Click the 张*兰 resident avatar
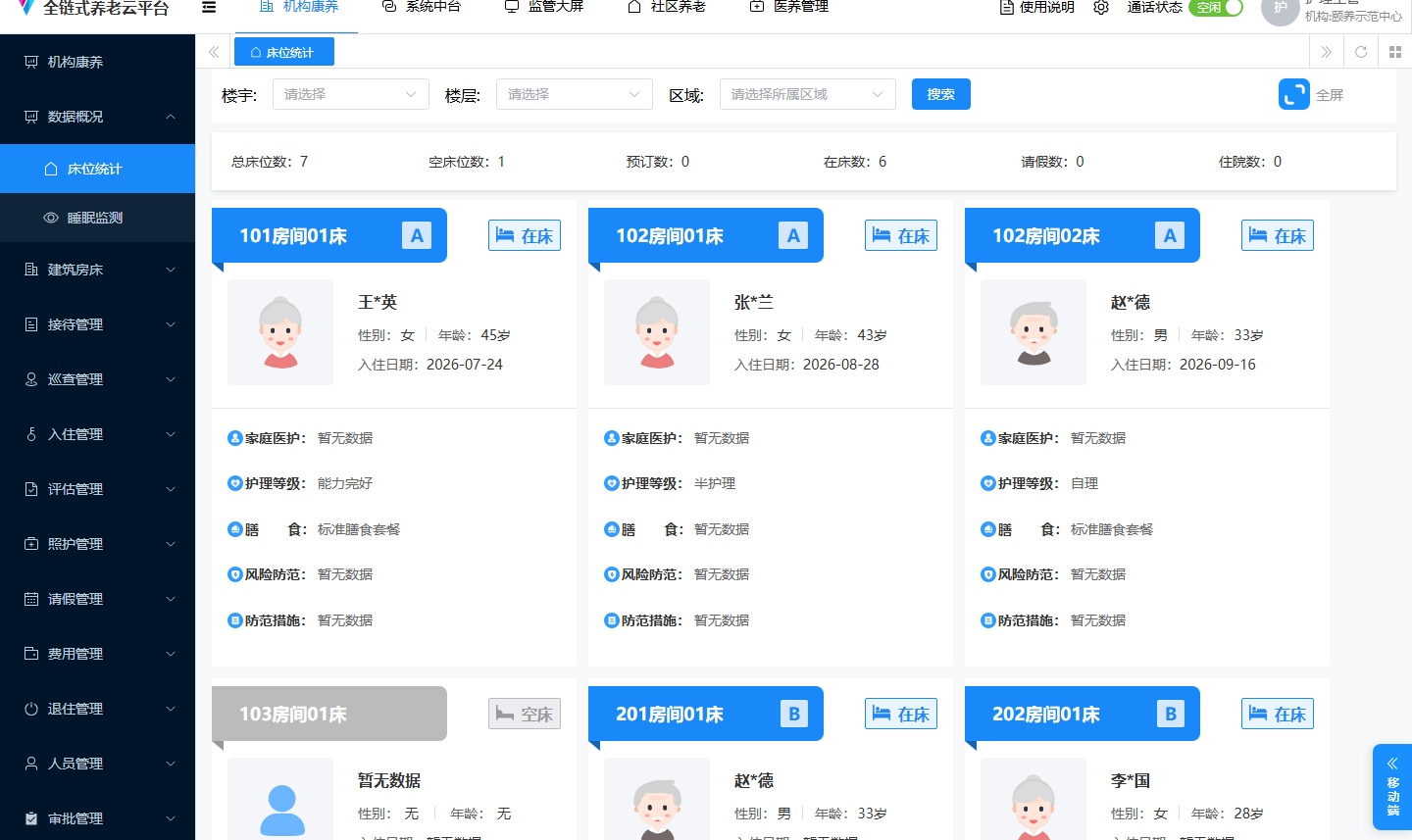Screen dimensions: 1412x840 [x=657, y=332]
